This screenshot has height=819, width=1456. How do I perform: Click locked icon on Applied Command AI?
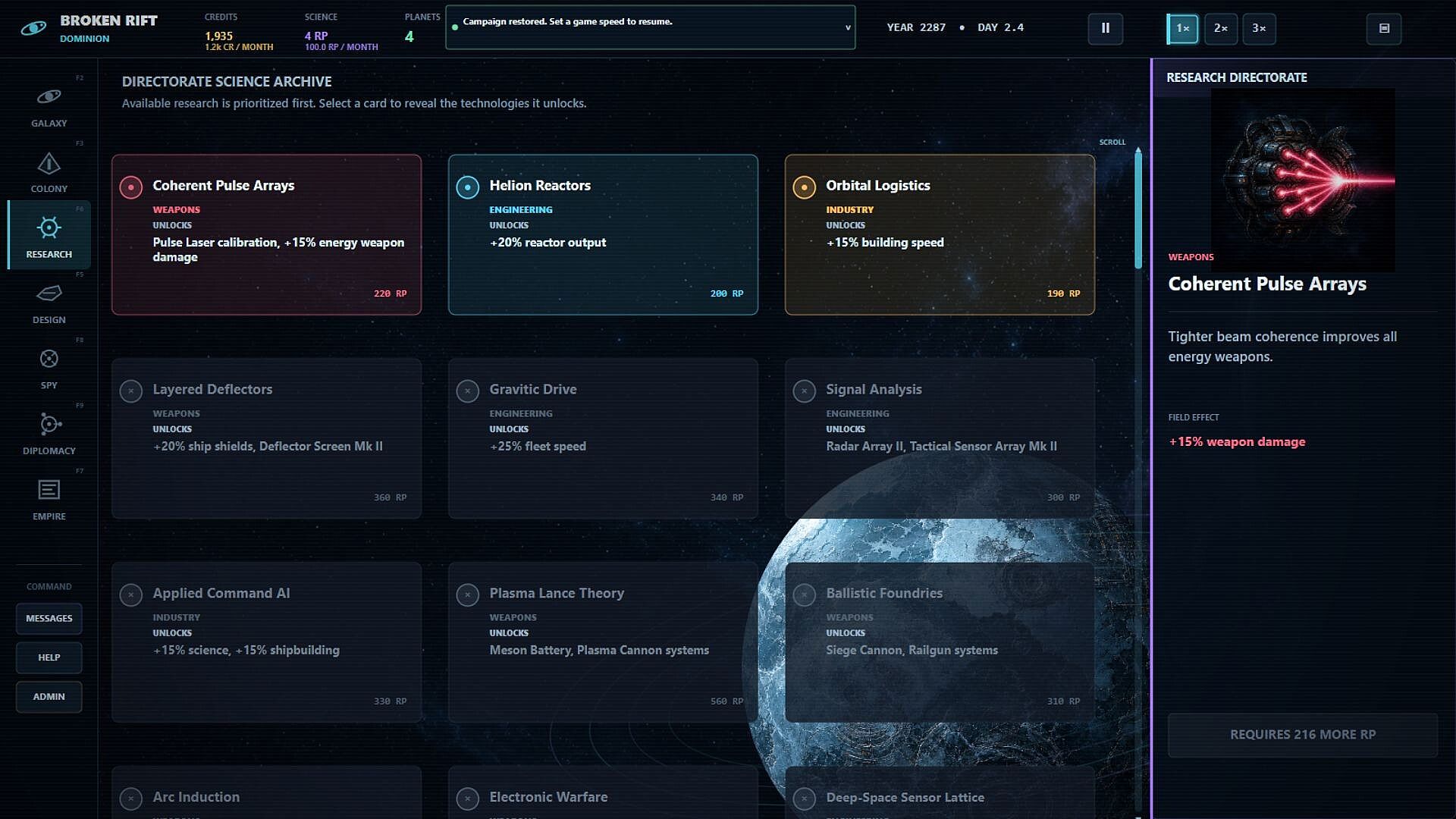pos(130,595)
